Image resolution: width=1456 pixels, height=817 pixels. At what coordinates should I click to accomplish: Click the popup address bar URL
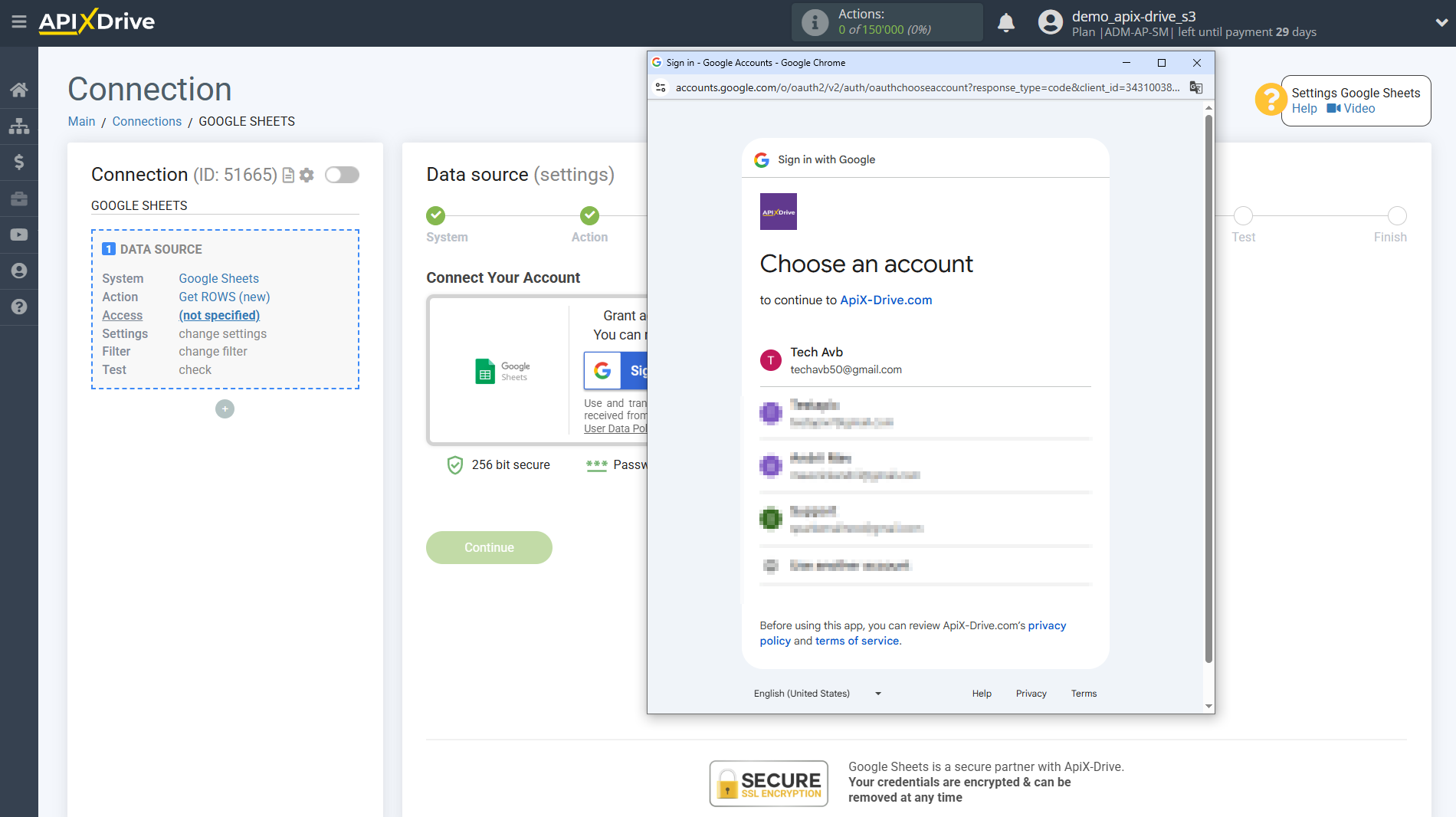927,87
